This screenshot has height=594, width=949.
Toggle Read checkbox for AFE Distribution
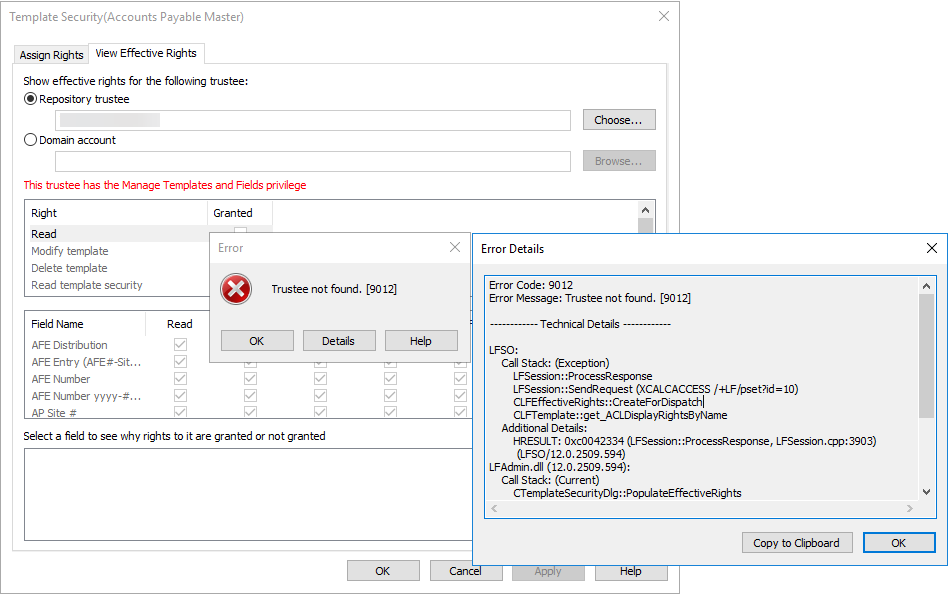pos(180,345)
